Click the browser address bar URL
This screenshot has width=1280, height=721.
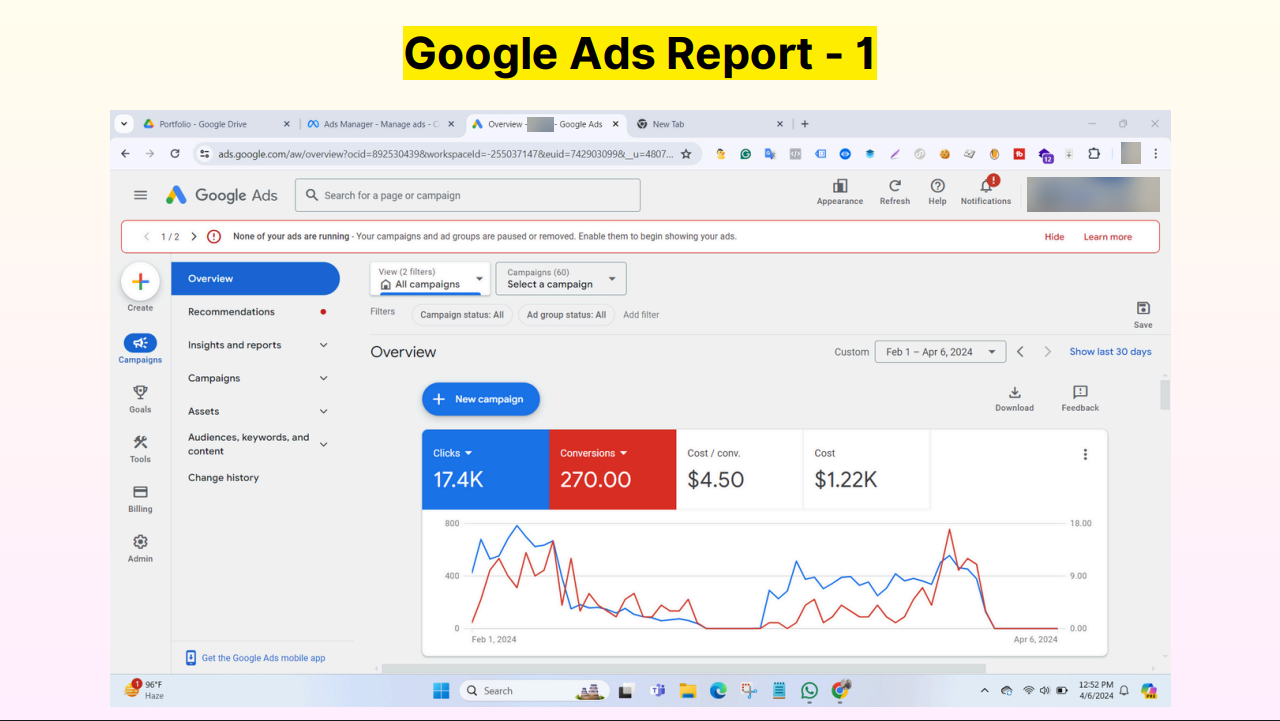click(x=446, y=154)
